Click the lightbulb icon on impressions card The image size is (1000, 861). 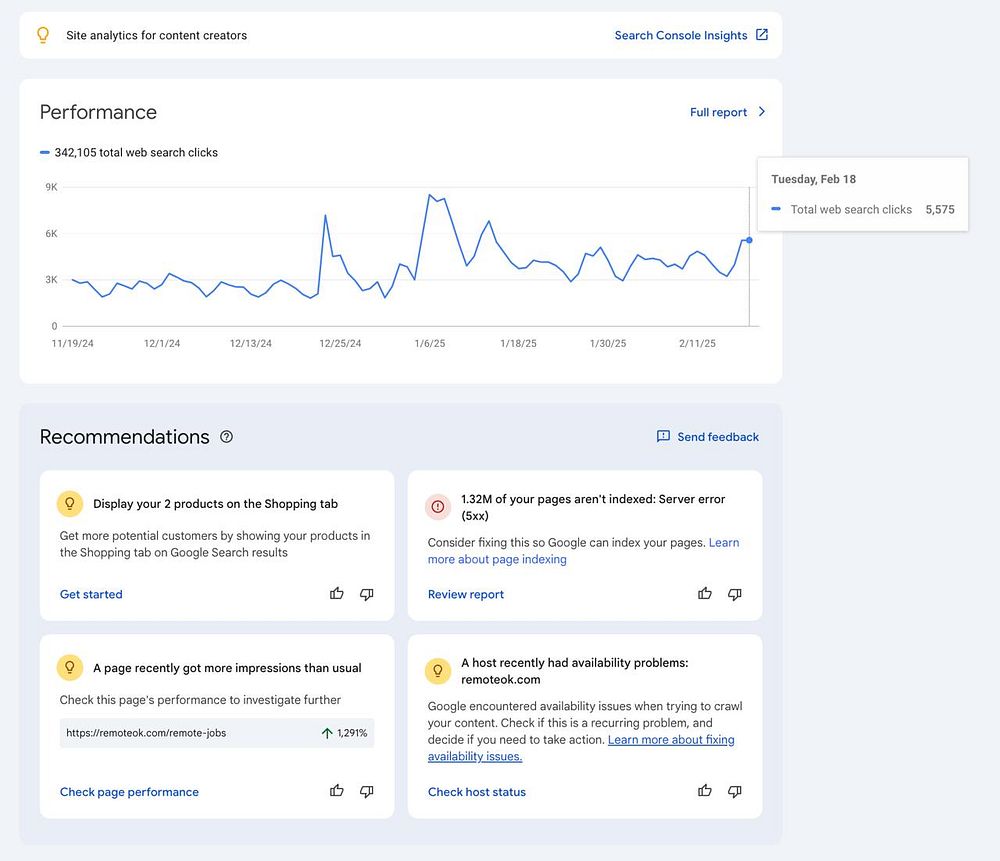click(70, 668)
